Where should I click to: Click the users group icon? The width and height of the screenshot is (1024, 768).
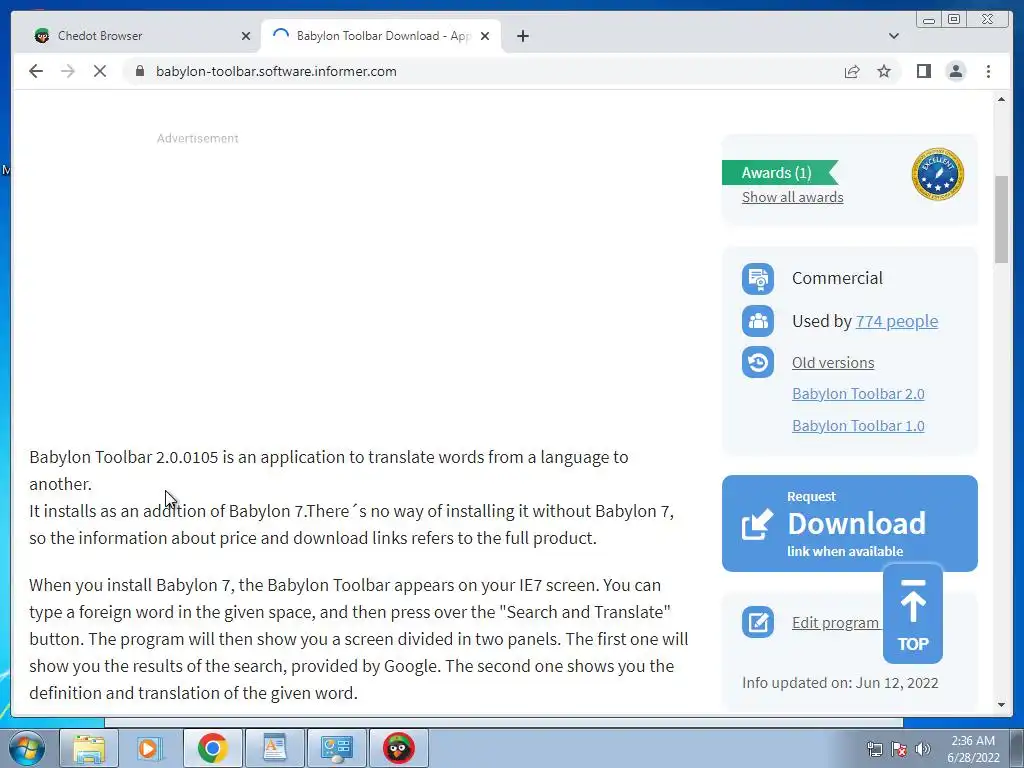click(758, 321)
